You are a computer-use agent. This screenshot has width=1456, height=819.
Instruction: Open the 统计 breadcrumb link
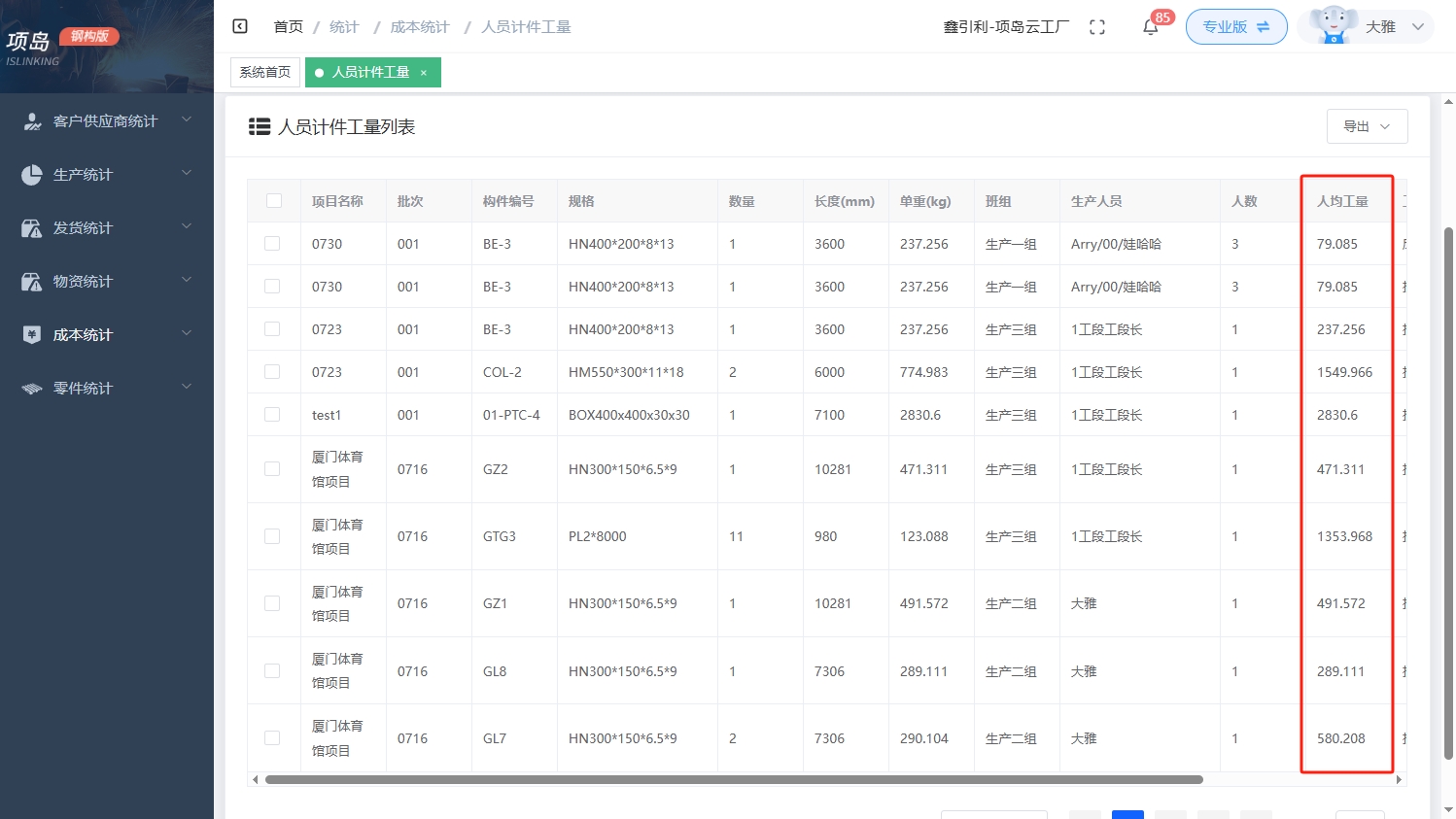(343, 26)
